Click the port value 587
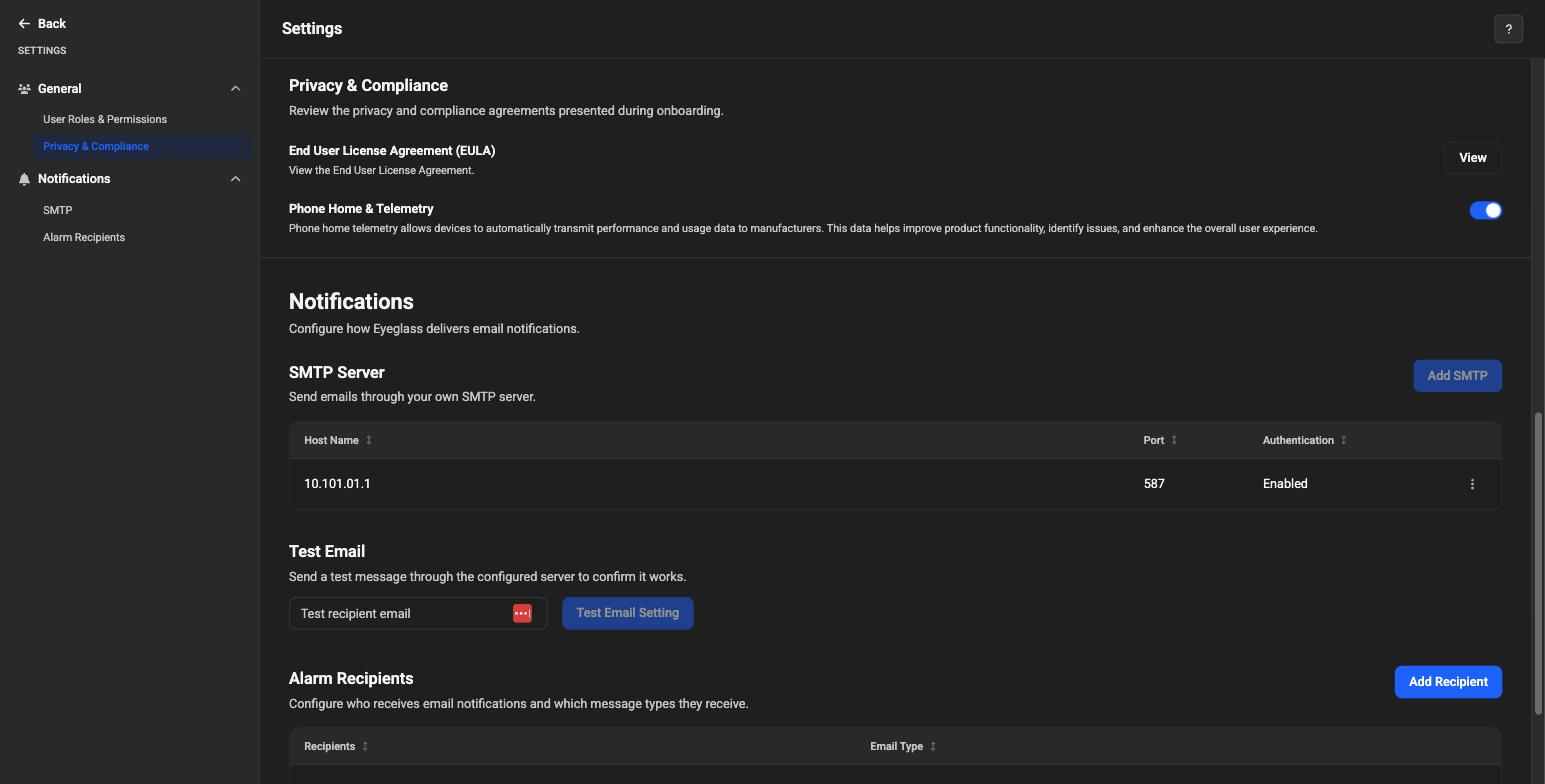 pyautogui.click(x=1154, y=484)
